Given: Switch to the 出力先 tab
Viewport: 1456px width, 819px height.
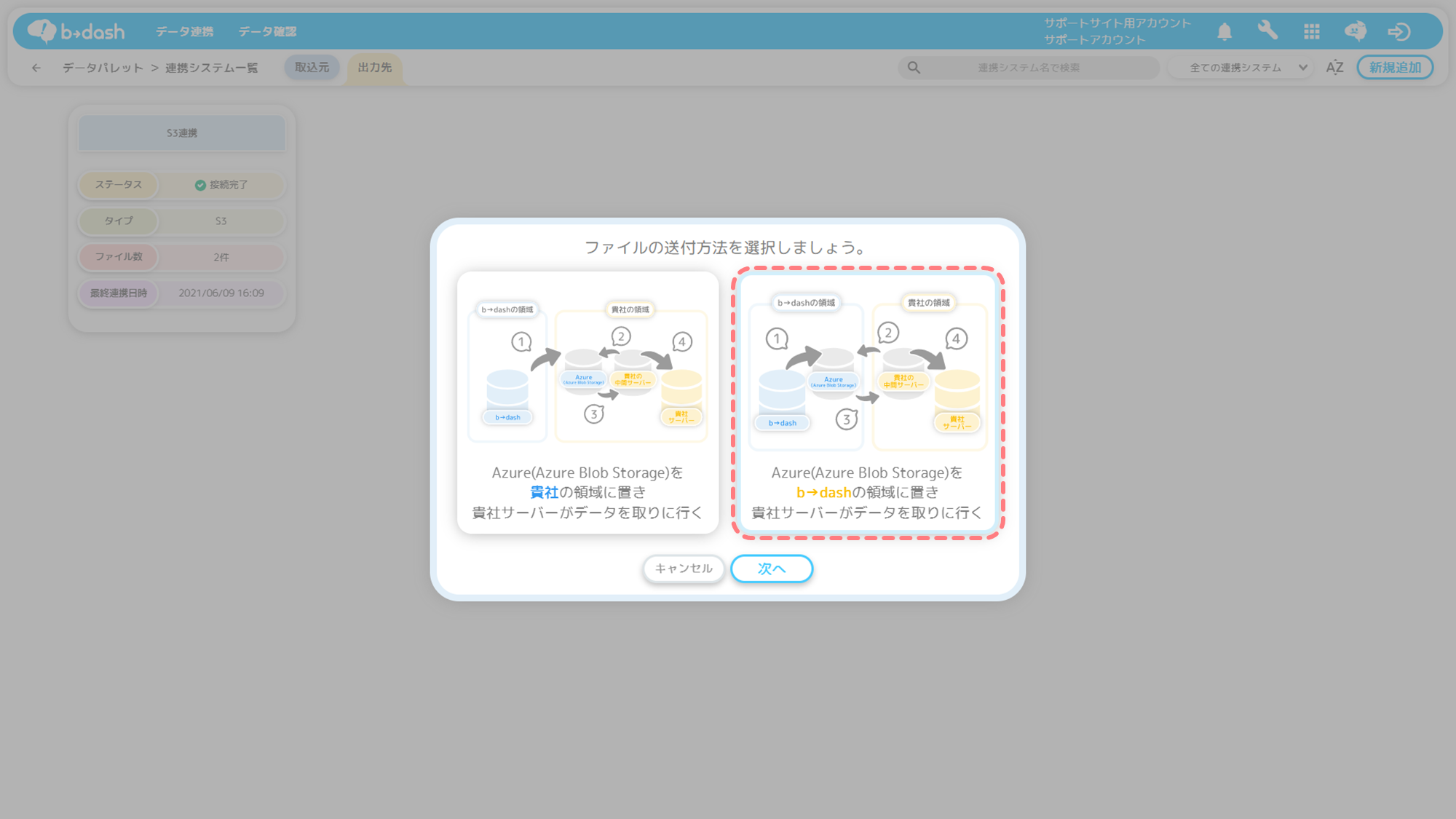Looking at the screenshot, I should [x=375, y=68].
